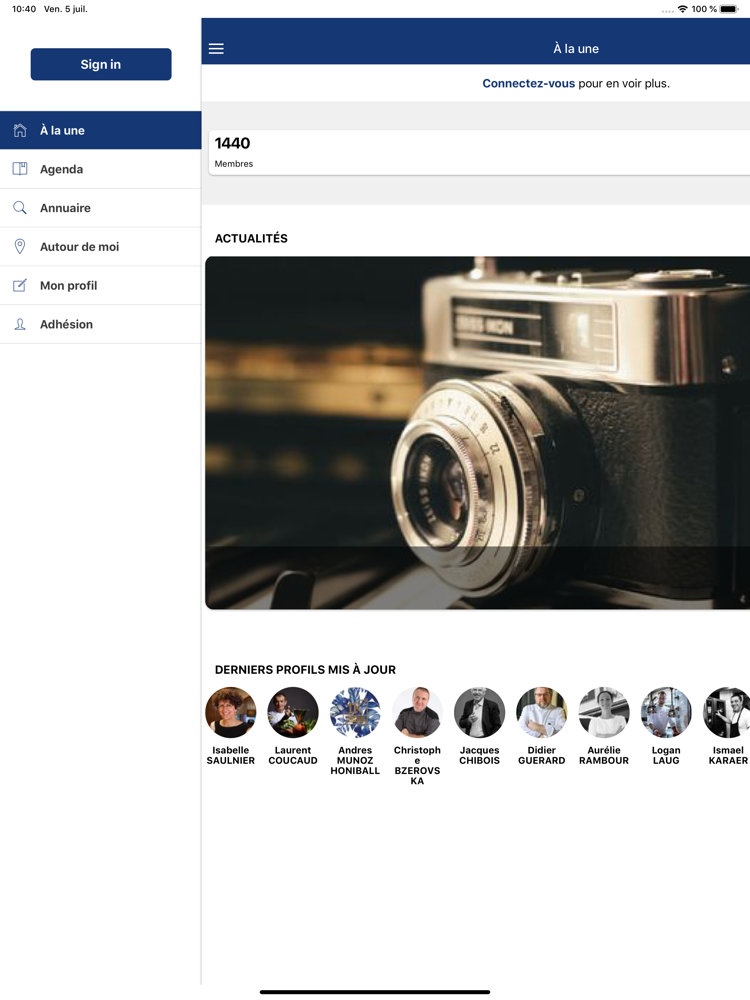Click the home icon beside À la une

pos(20,130)
